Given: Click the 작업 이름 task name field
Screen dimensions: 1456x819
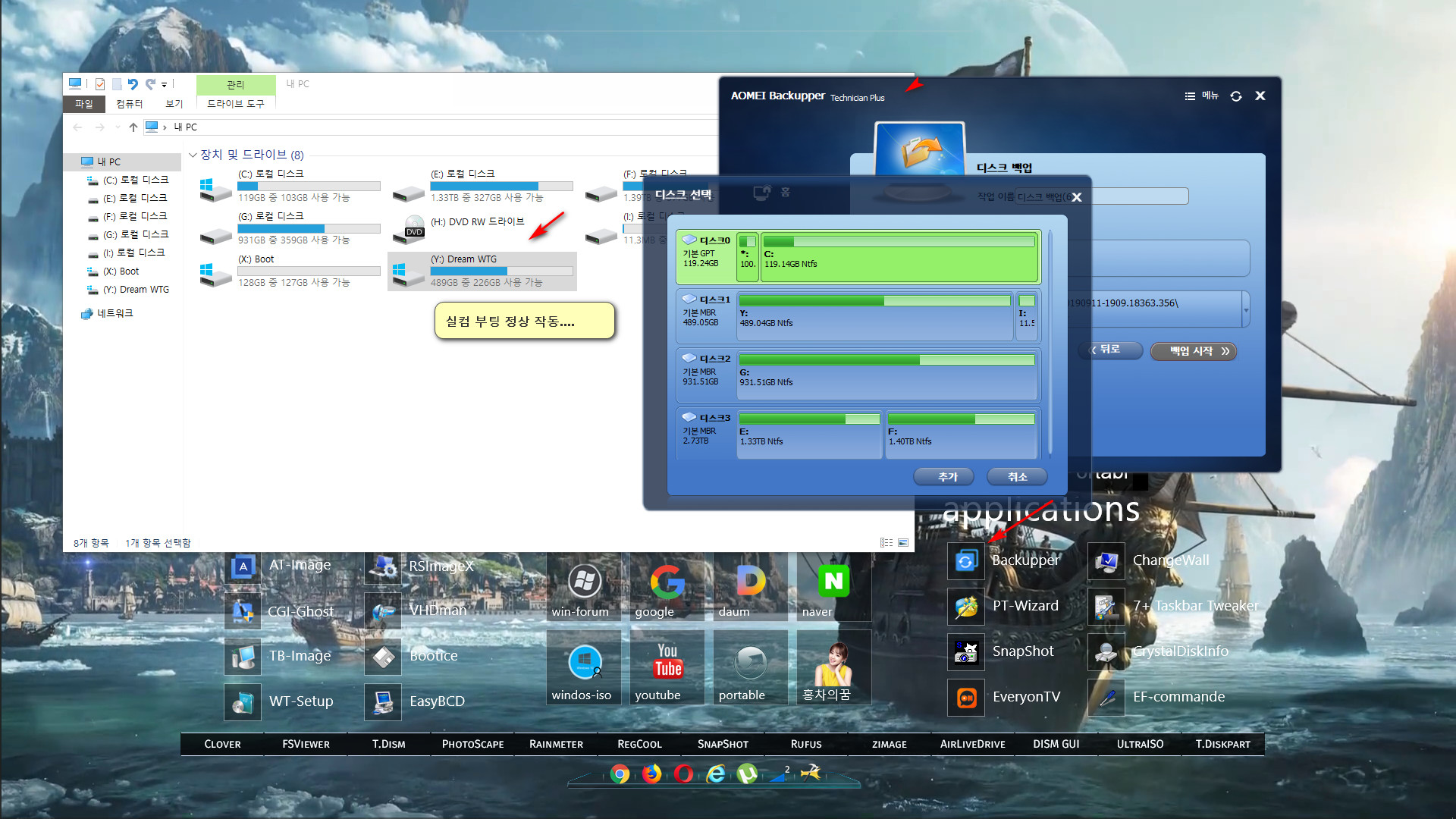Looking at the screenshot, I should 1102,196.
